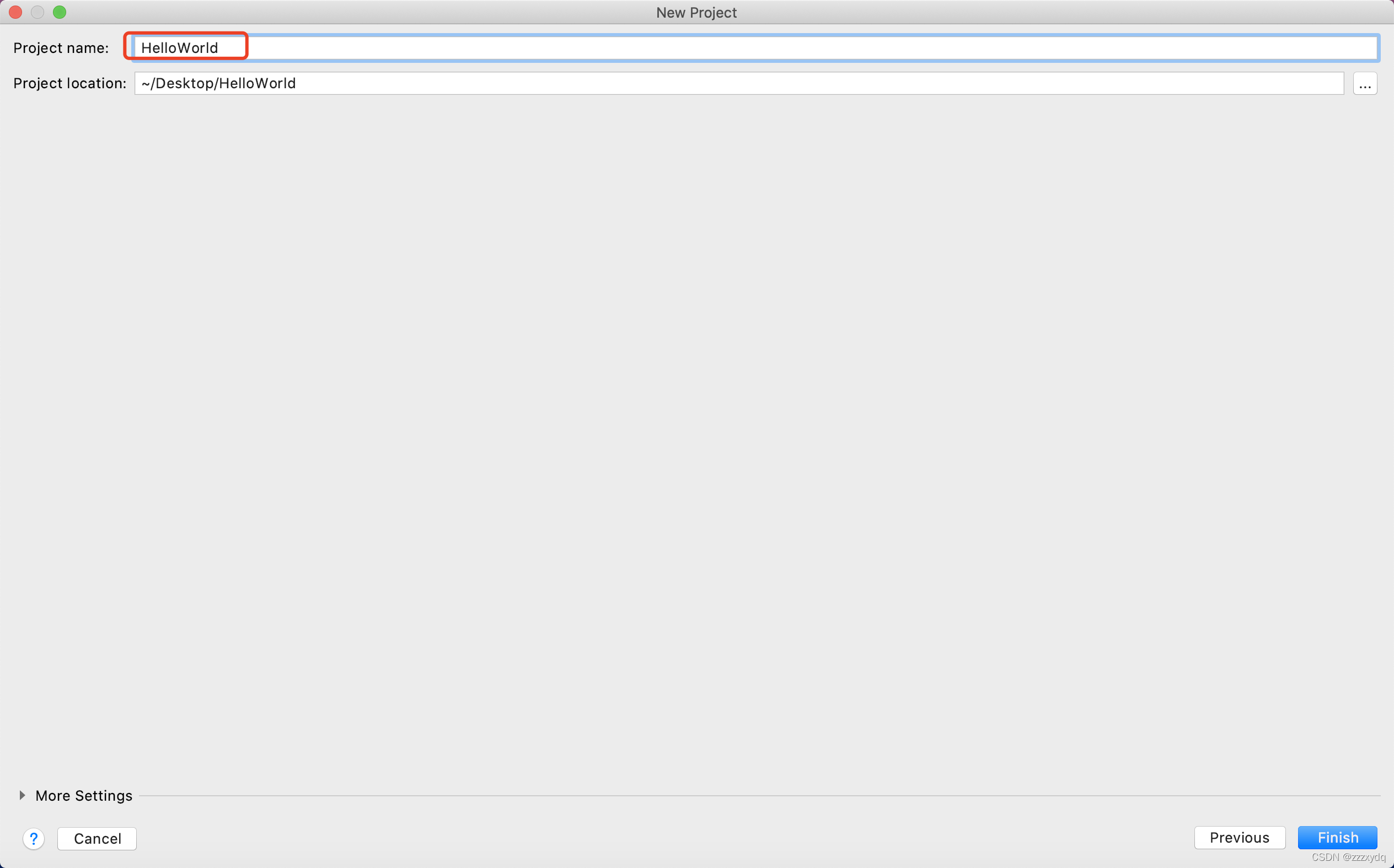Reveal hidden options under More Settings
Screen dimensions: 1394x868
pos(83,795)
